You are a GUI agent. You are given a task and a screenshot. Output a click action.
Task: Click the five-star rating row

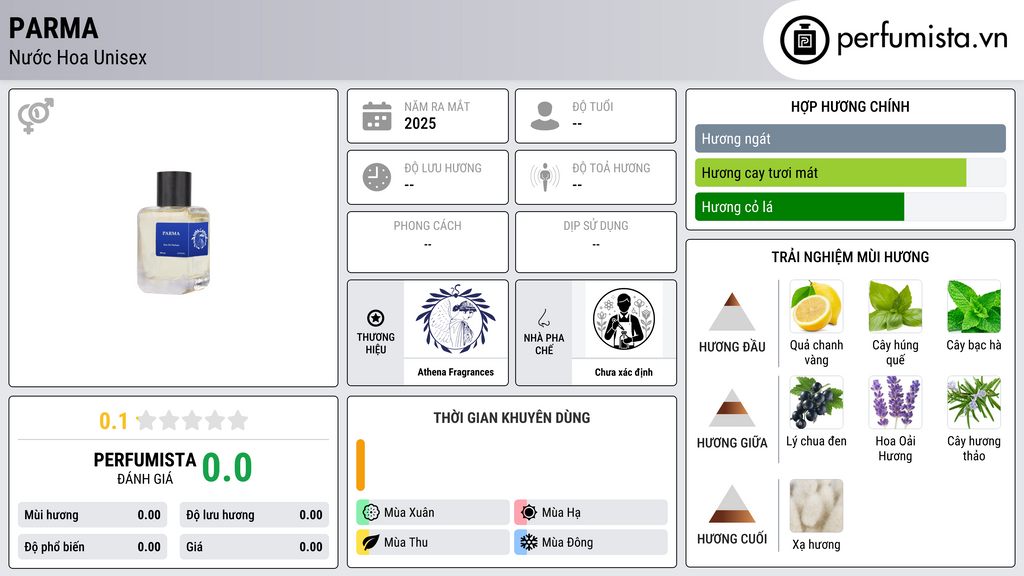tap(193, 420)
